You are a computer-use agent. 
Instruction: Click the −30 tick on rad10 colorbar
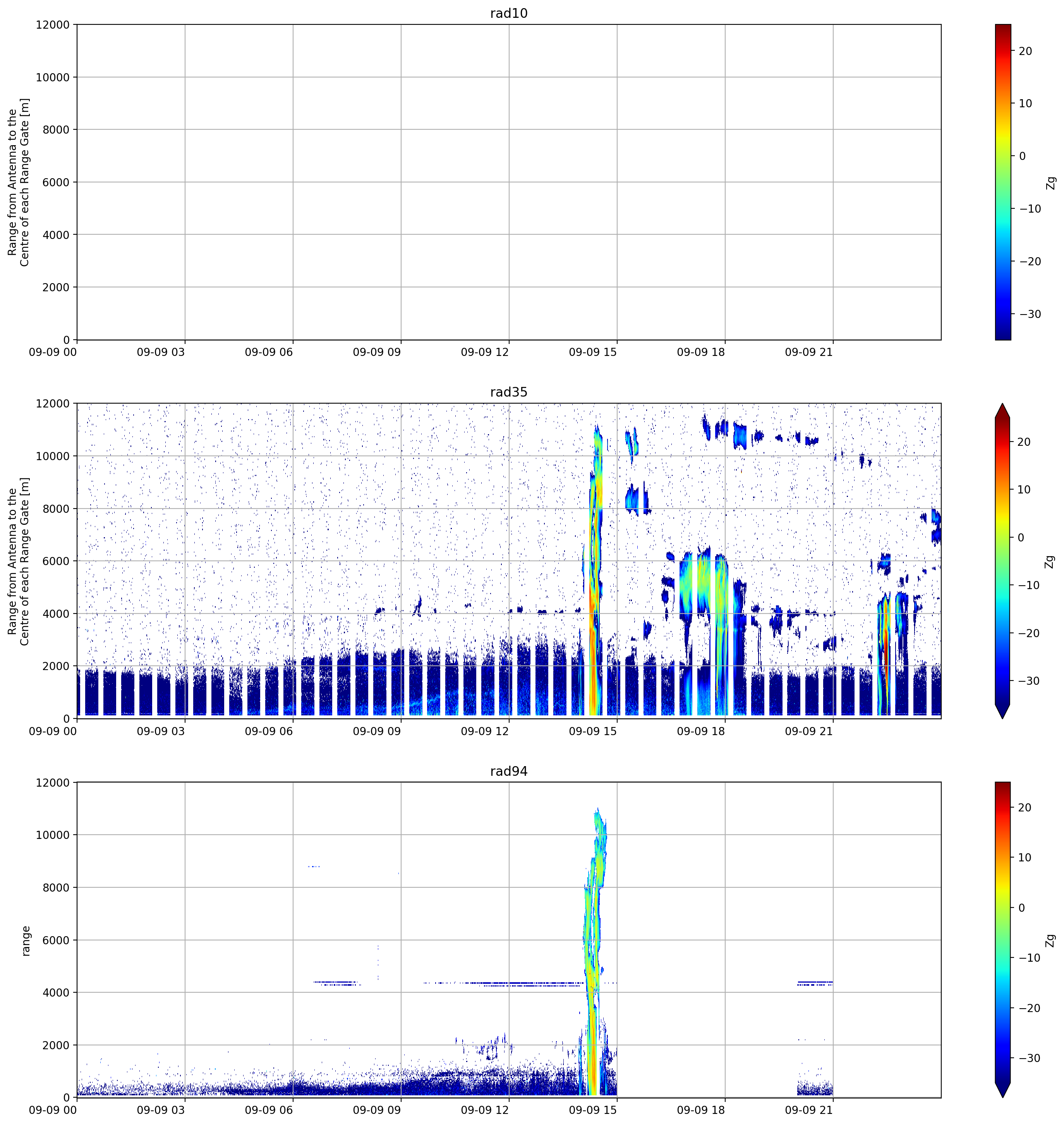pos(1030,315)
